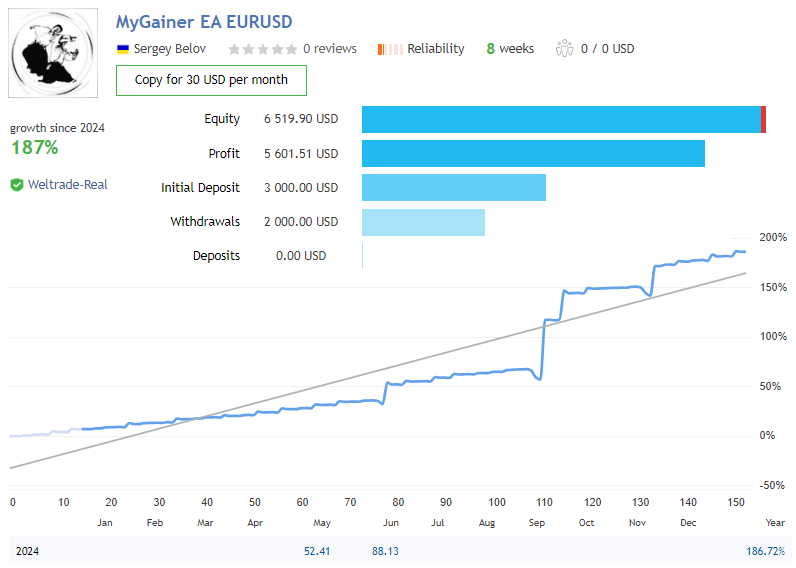Click the 5 601.51 USD profit value
Screen dimensions: 796x568
[x=301, y=154]
